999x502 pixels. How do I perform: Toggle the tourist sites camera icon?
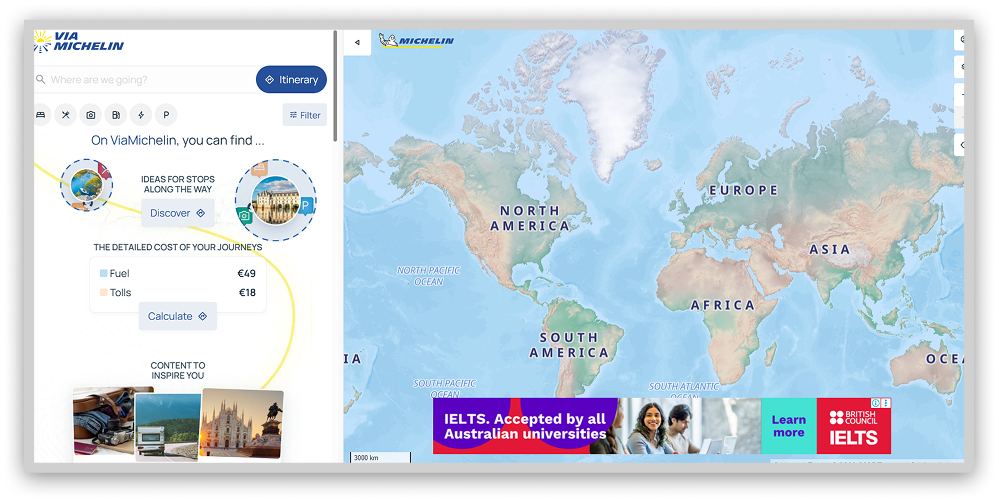click(90, 115)
